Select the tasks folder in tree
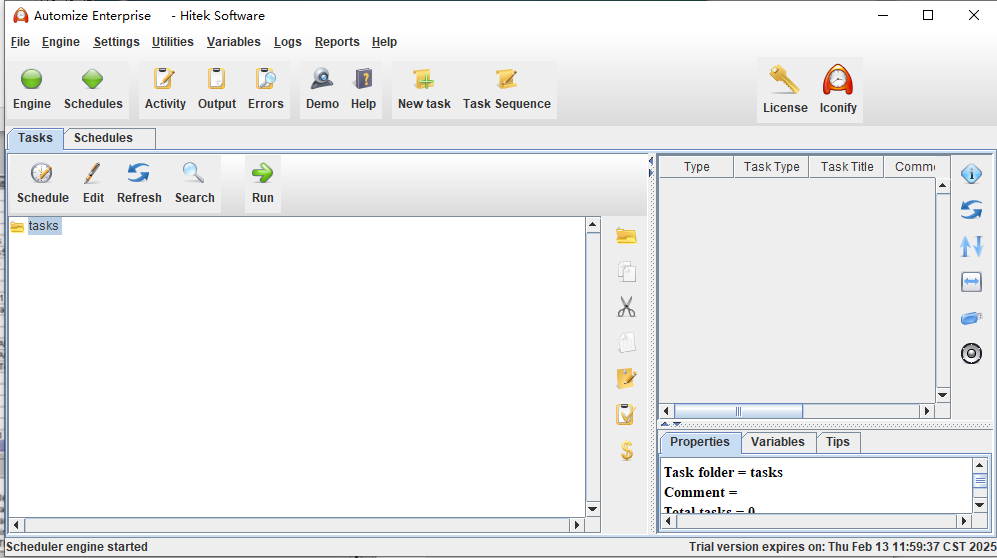 click(x=43, y=226)
